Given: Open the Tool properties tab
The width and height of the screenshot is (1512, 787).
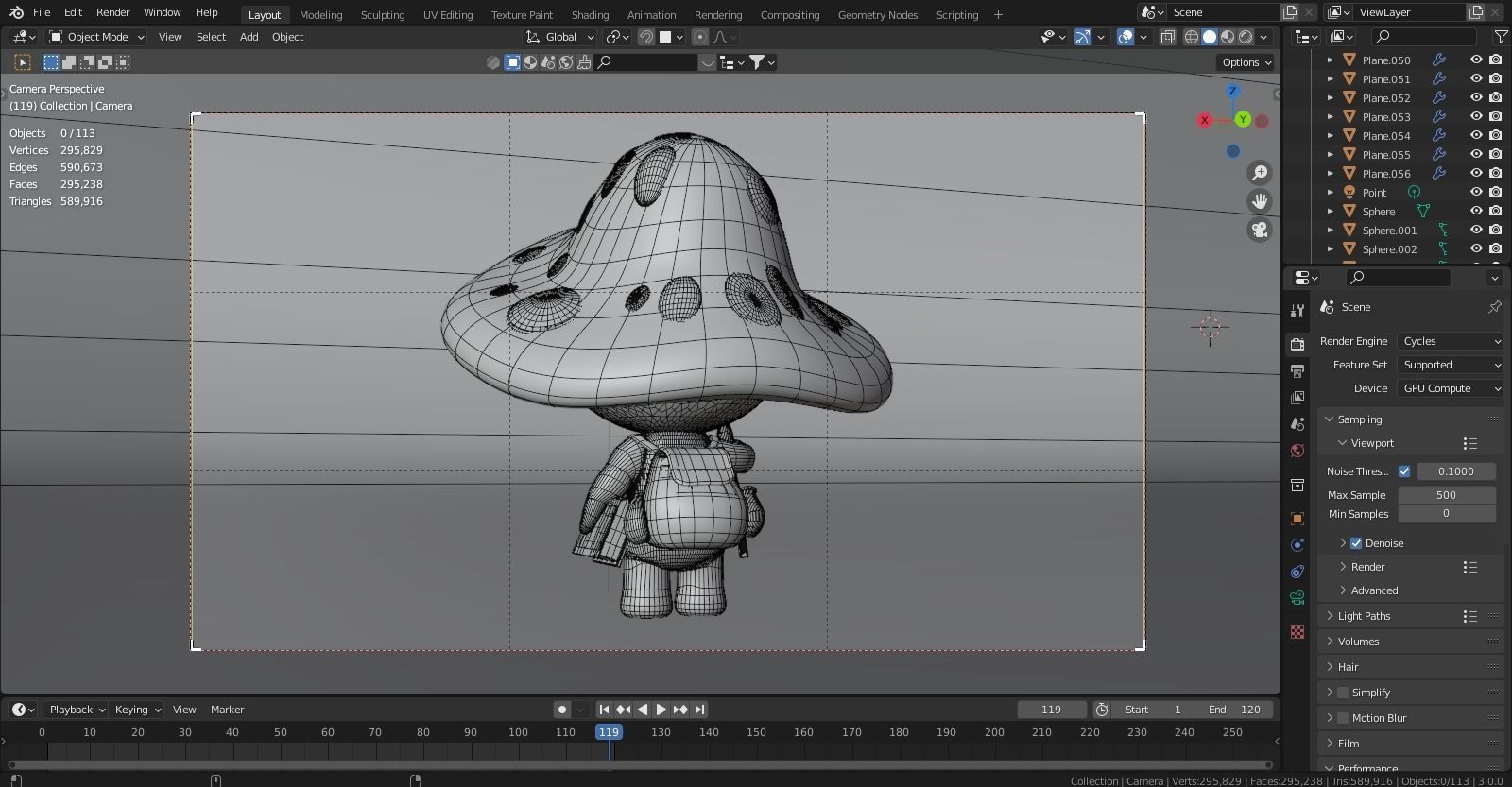Looking at the screenshot, I should tap(1297, 311).
